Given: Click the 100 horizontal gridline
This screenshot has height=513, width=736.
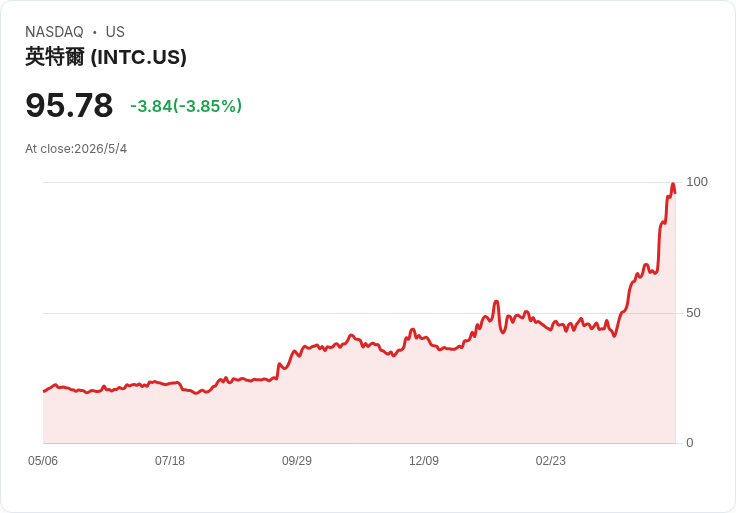Looking at the screenshot, I should tap(359, 182).
